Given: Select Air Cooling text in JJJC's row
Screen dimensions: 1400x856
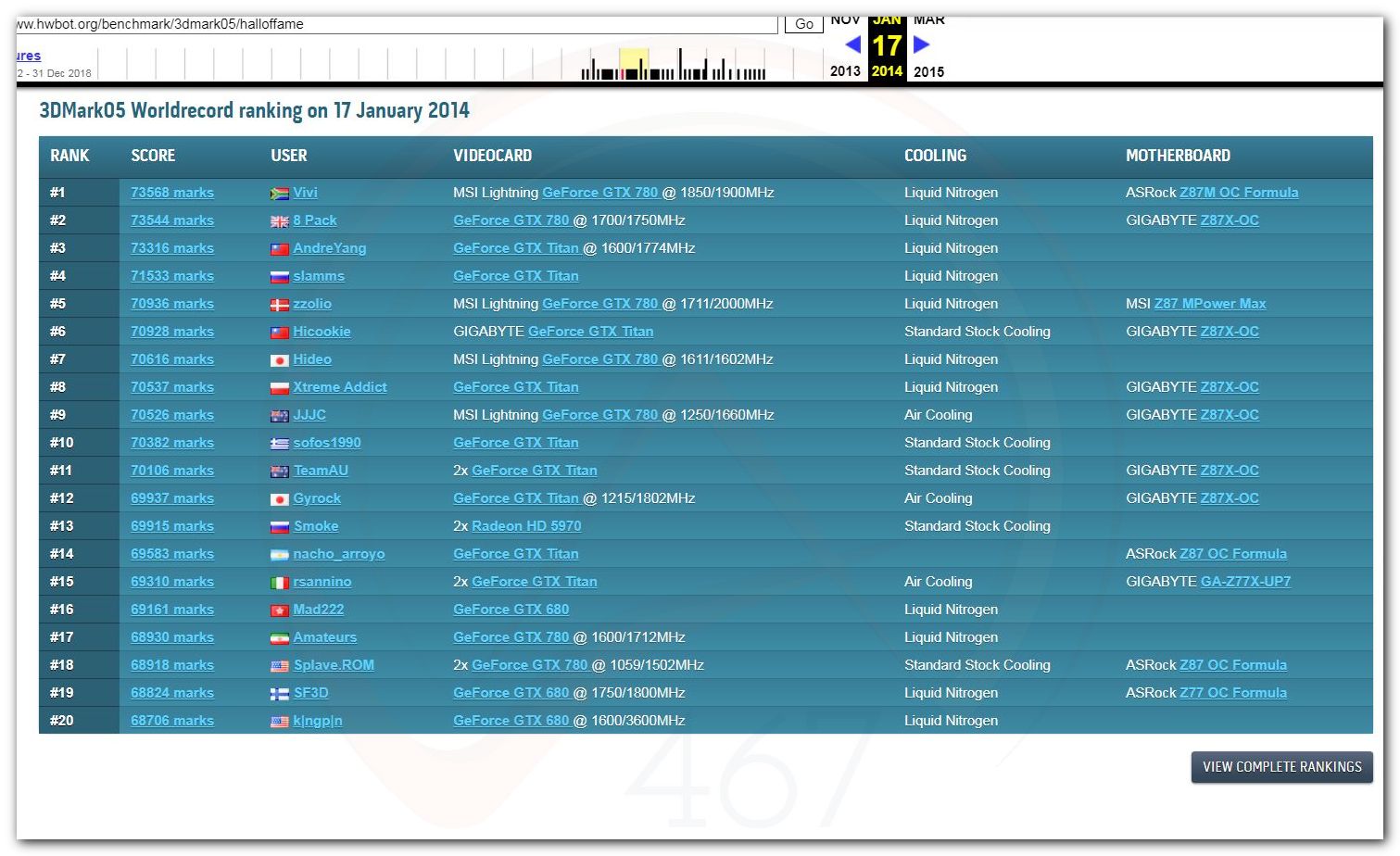Looking at the screenshot, I should click(x=939, y=415).
